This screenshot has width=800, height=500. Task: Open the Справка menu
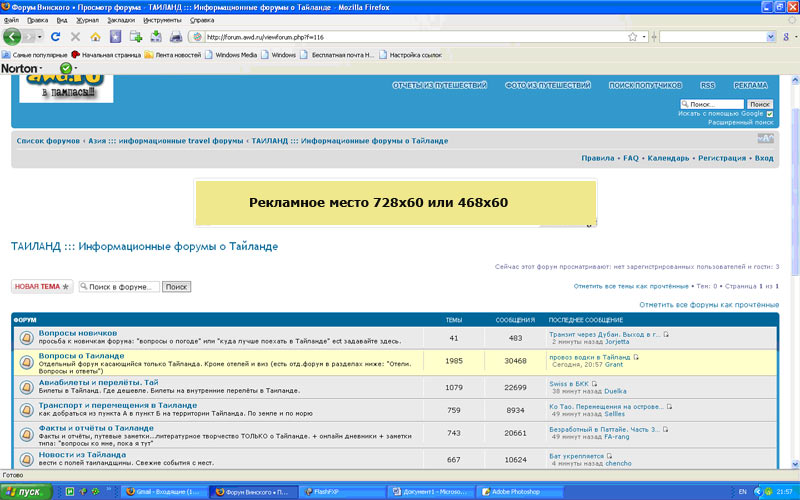[x=202, y=20]
